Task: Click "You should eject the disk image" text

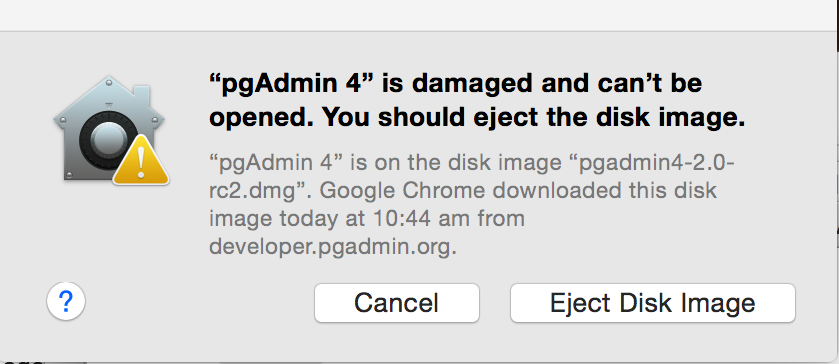Action: (533, 118)
